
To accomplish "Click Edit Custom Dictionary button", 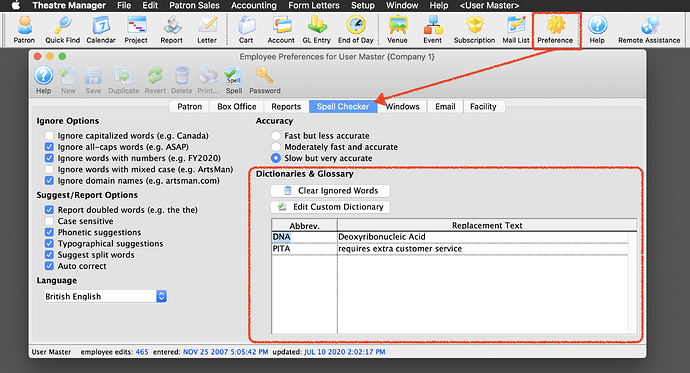I will (x=330, y=207).
